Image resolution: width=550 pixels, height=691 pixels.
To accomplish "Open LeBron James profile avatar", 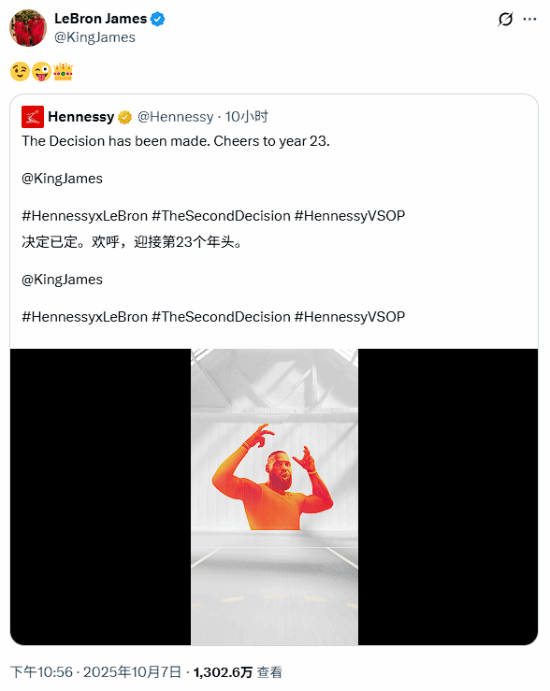I will pos(28,28).
